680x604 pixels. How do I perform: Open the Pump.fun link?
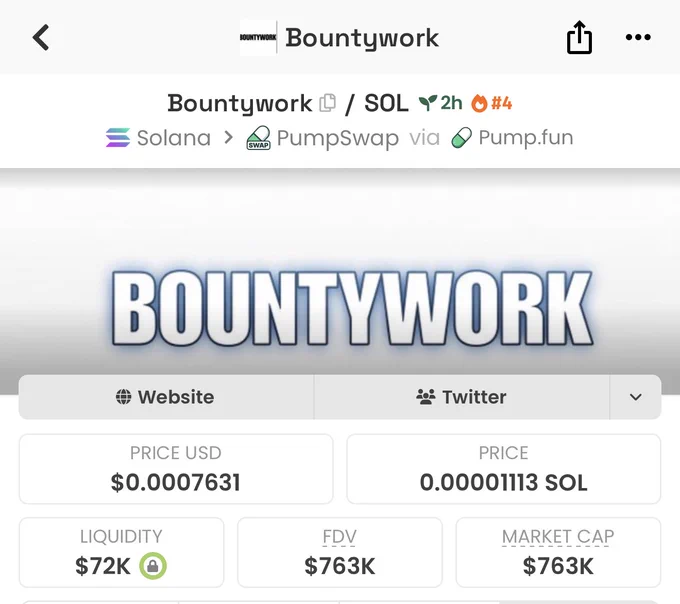tap(526, 137)
